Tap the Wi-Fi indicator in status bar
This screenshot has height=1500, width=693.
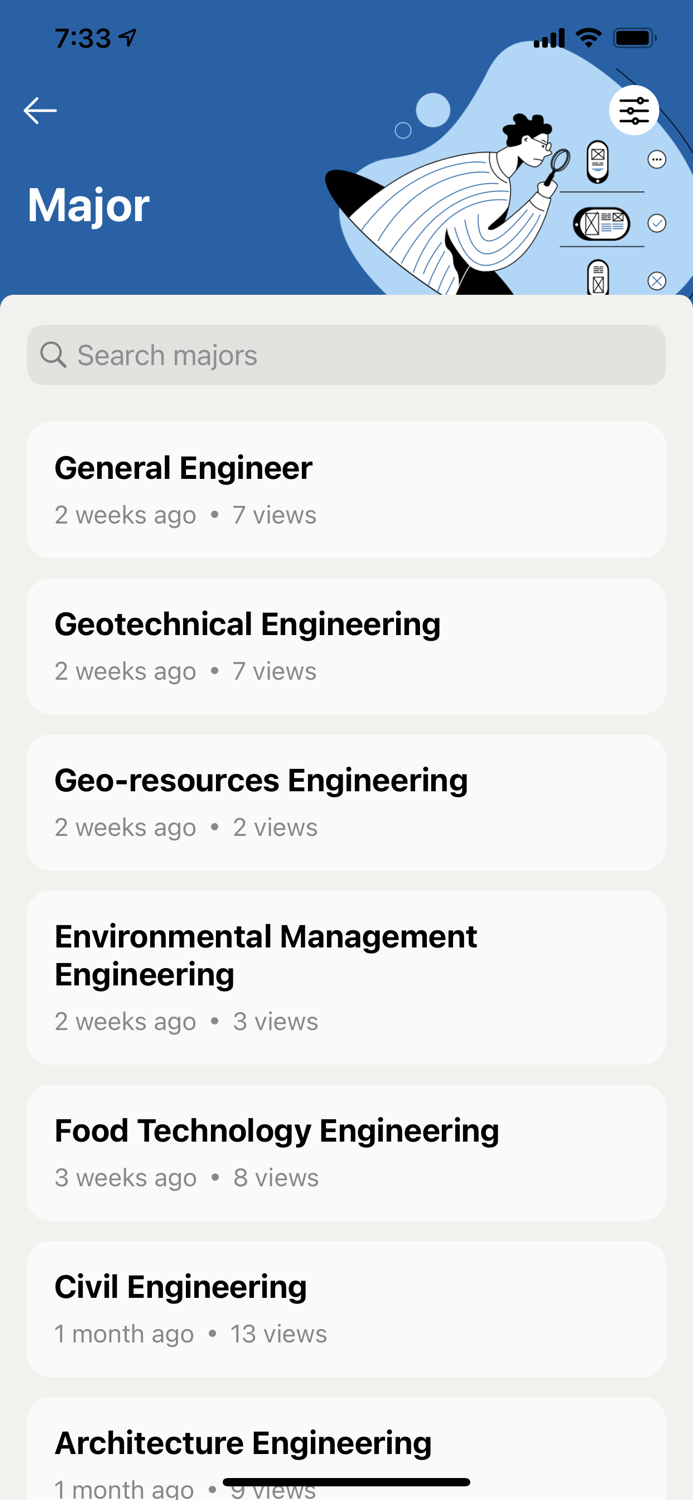[588, 37]
